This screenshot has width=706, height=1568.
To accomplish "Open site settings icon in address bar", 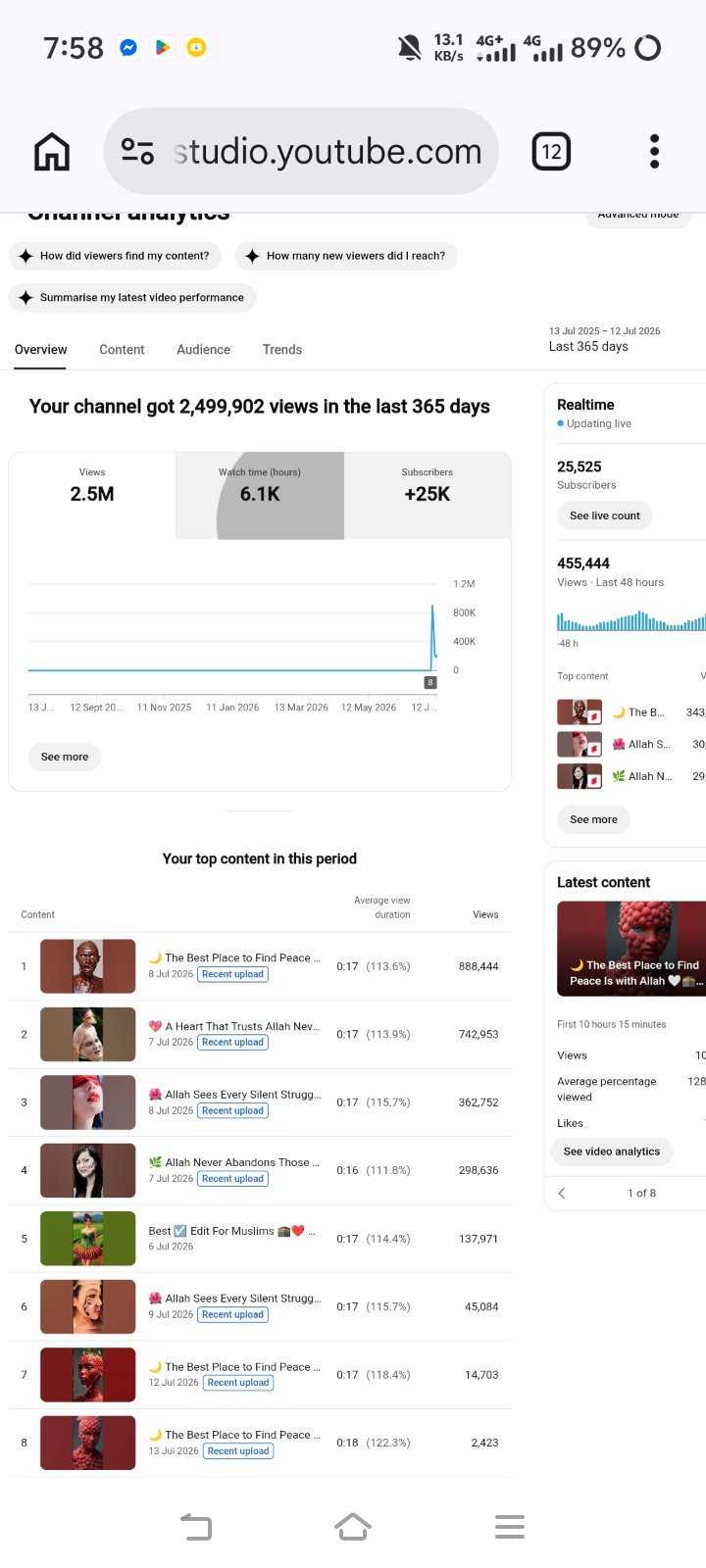I will pos(137,151).
